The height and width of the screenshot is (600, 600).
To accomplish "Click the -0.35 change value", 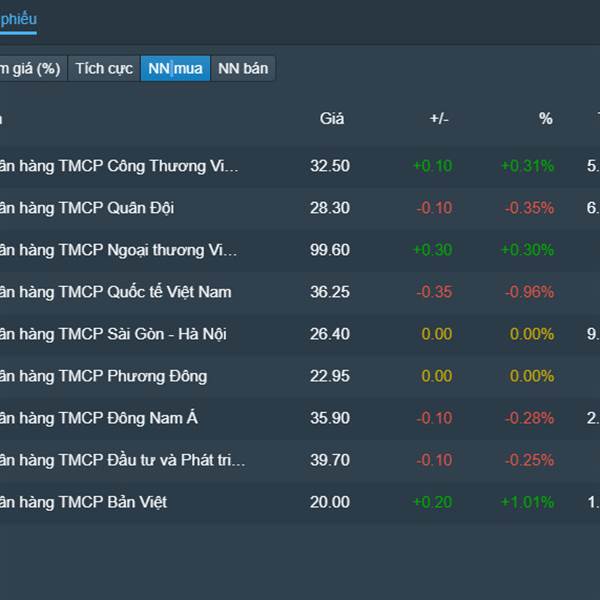I will [x=434, y=292].
